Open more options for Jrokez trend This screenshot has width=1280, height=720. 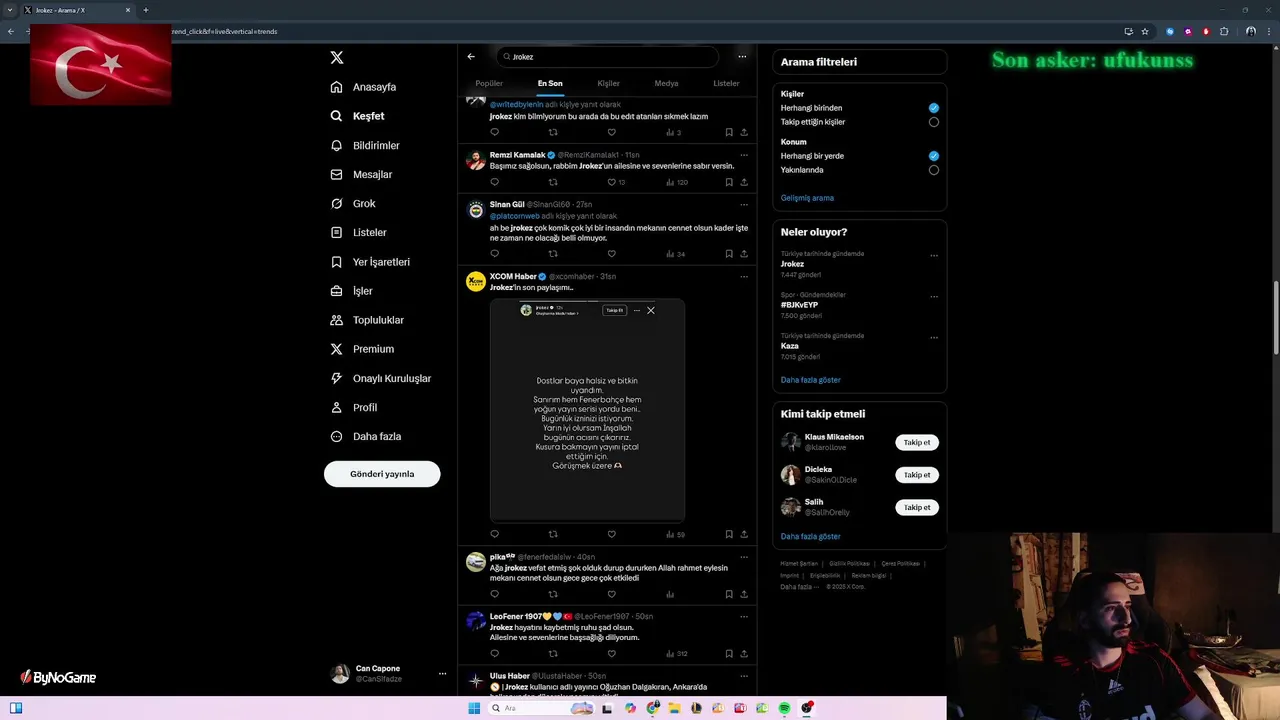pyautogui.click(x=934, y=255)
